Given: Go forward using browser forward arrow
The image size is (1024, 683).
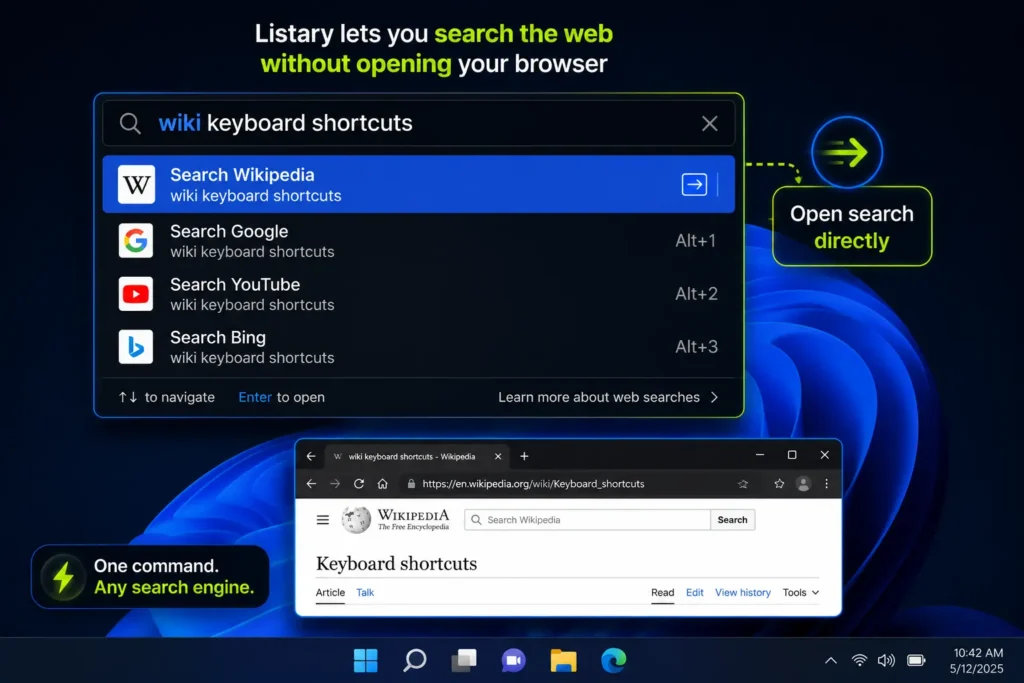Looking at the screenshot, I should 335,484.
